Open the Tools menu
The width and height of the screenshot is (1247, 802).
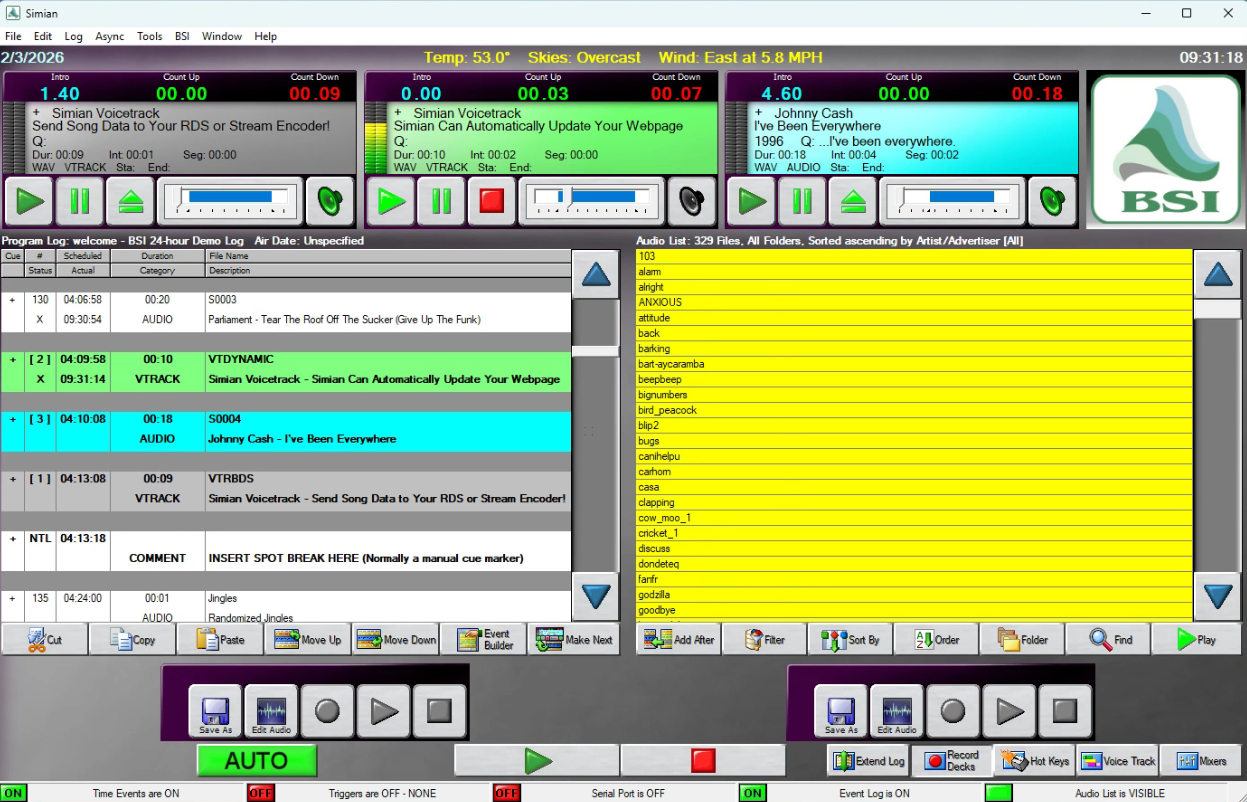pos(149,36)
